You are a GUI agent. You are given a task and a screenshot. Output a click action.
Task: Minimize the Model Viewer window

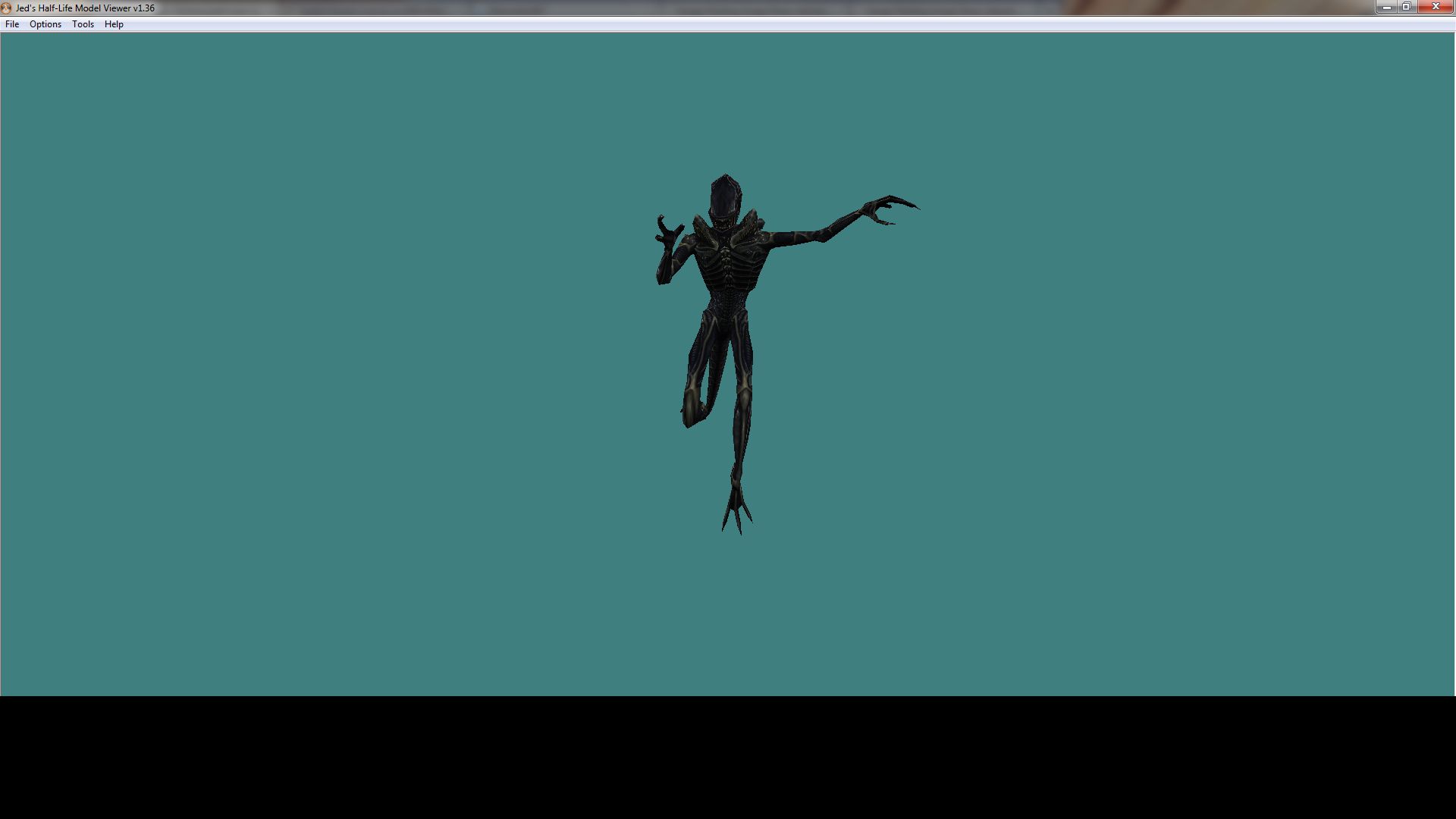tap(1386, 7)
